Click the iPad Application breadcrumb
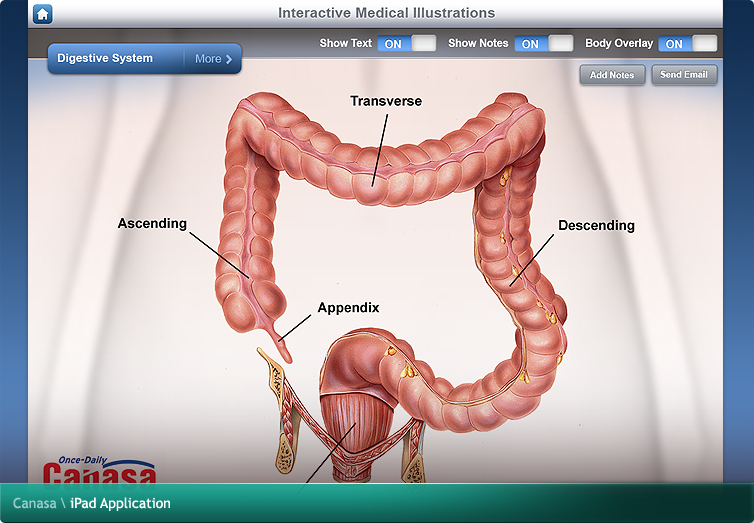 tap(120, 503)
